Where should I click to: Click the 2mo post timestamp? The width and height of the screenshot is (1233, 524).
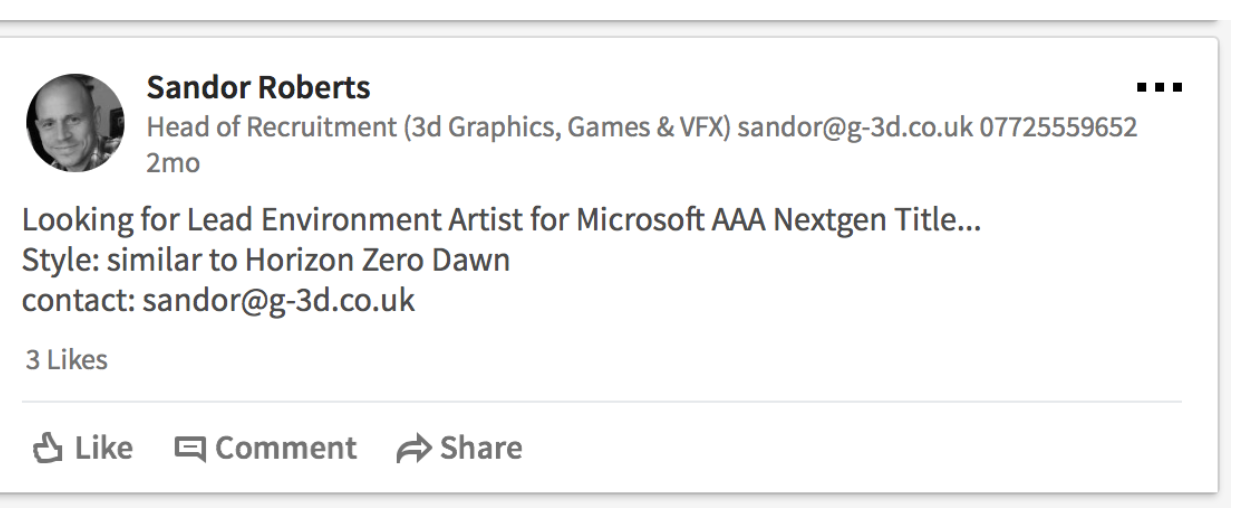[x=172, y=164]
